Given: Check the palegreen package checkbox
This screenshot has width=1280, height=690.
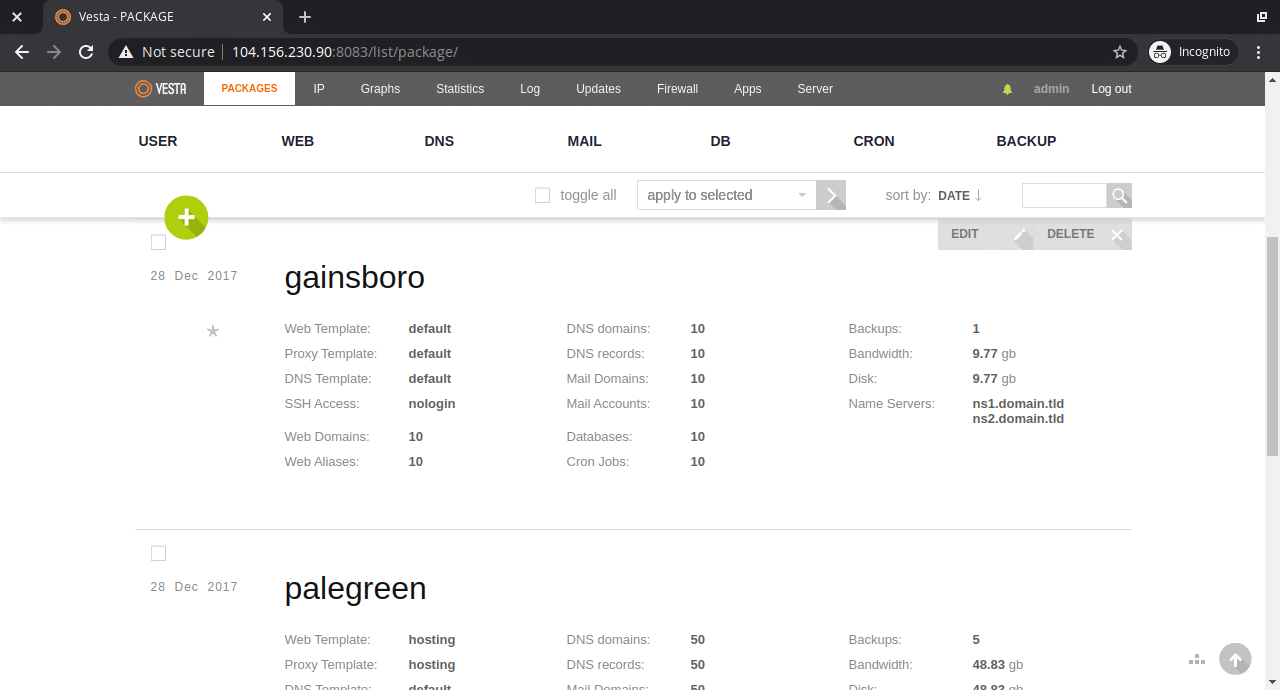Looking at the screenshot, I should 158,553.
